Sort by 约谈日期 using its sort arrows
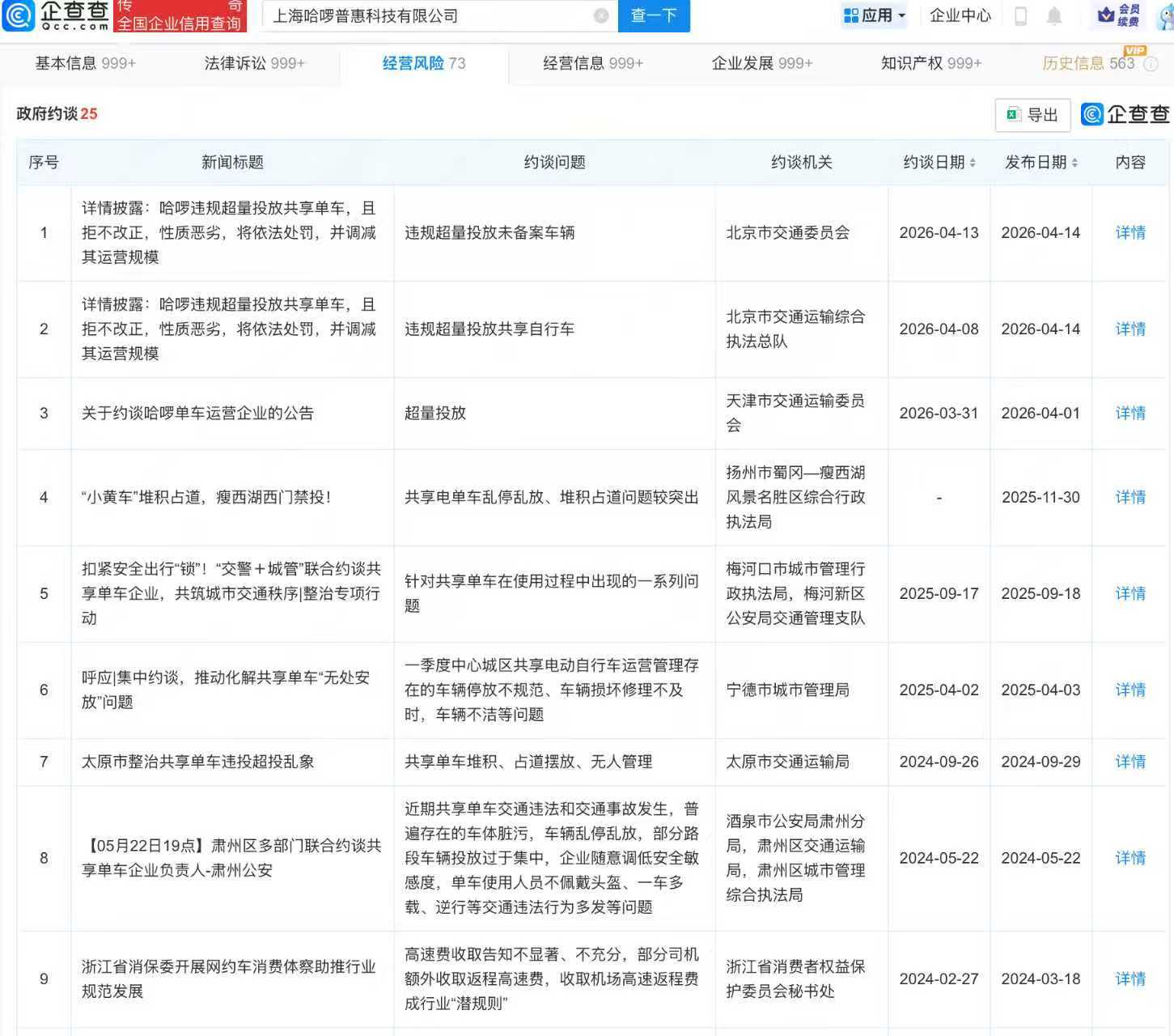 click(x=973, y=163)
